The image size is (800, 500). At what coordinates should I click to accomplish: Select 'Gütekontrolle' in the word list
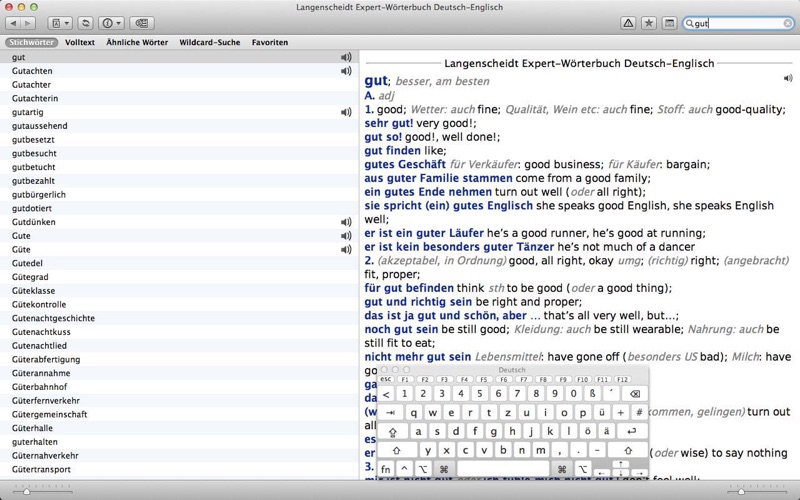click(179, 305)
